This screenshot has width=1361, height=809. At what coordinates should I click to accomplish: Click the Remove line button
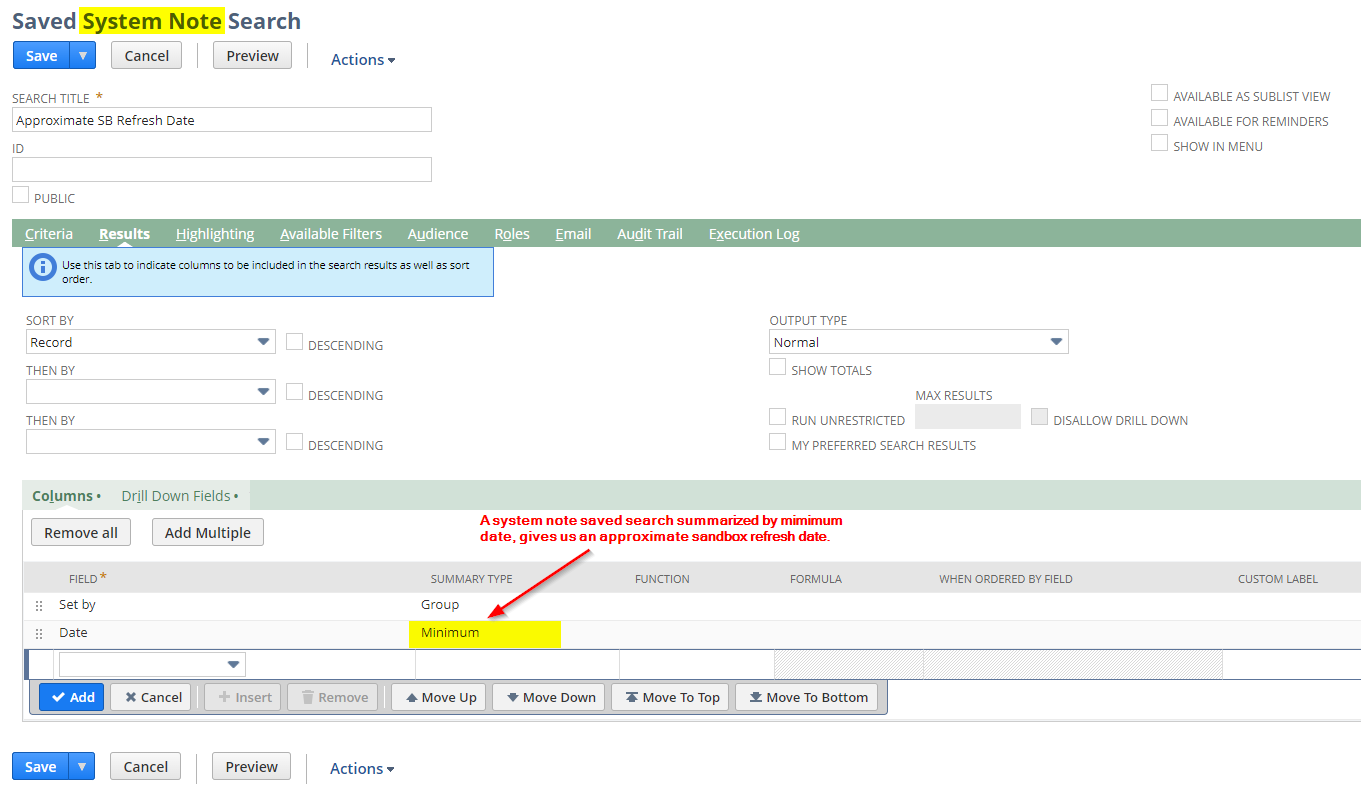tap(333, 697)
